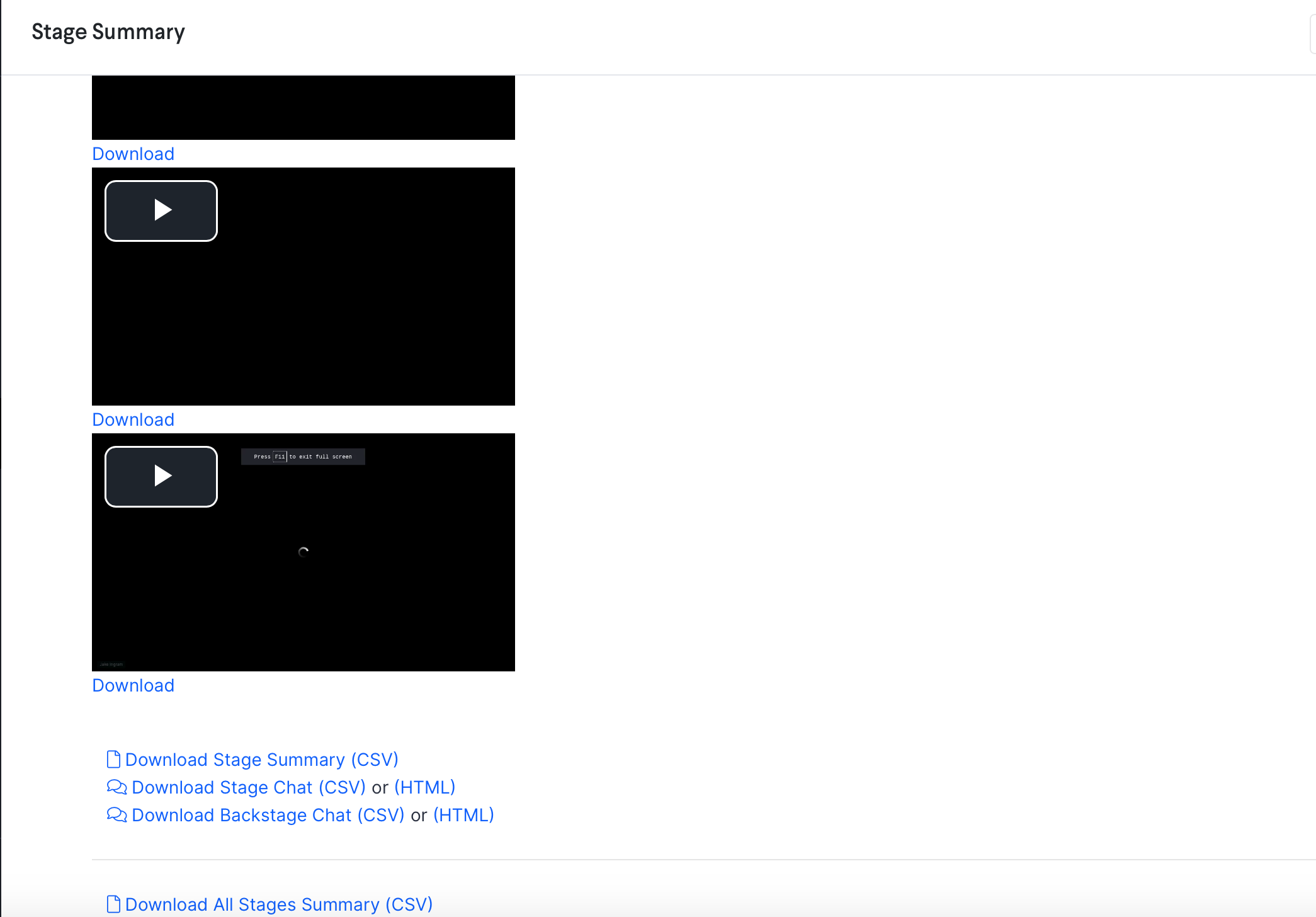Click chat bubbles icon beside Stage Chat
Viewport: 1316px width, 917px height.
pyautogui.click(x=117, y=787)
